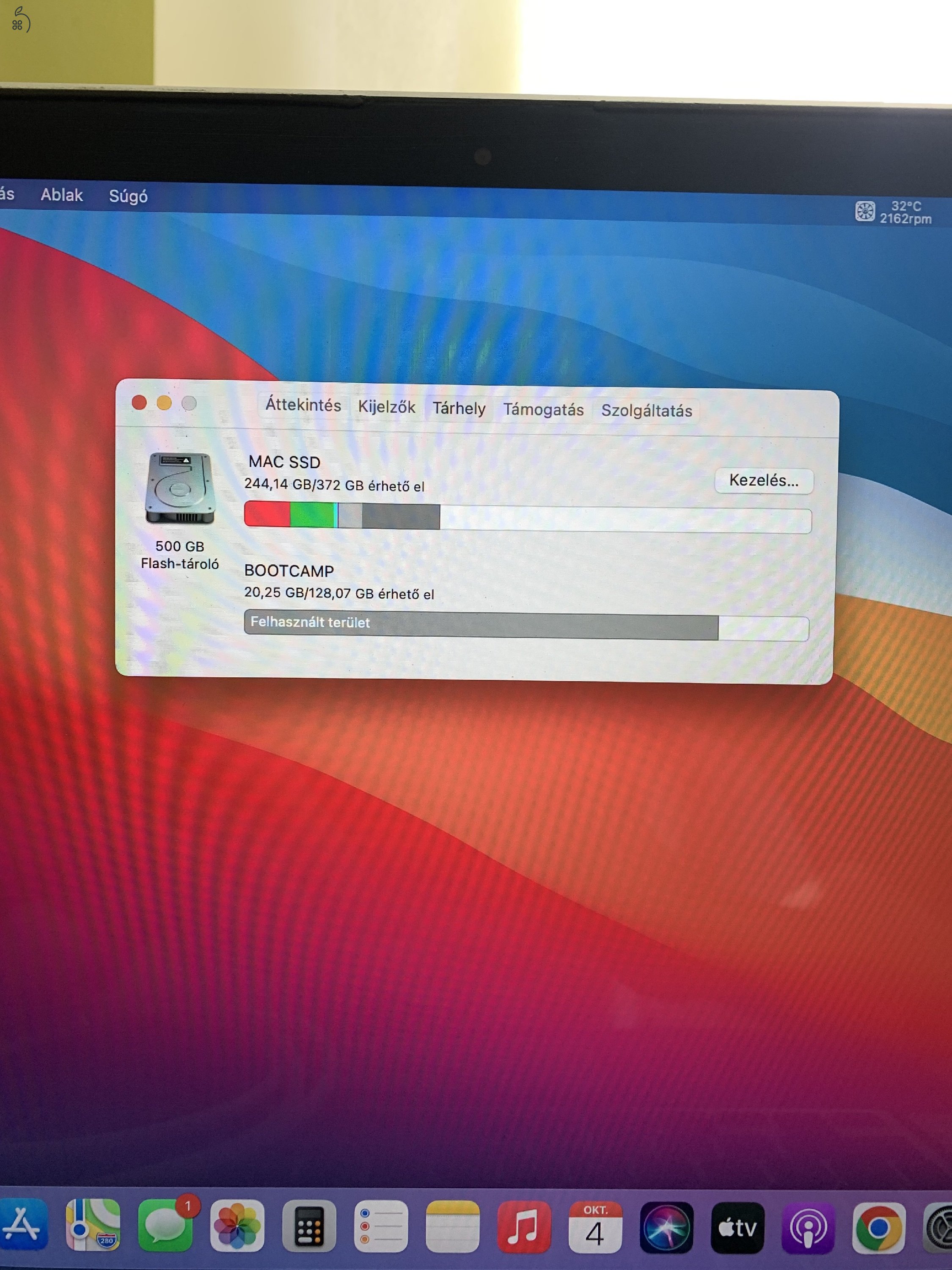Open Apple TV app in dock
The image size is (952, 1270).
point(738,1228)
